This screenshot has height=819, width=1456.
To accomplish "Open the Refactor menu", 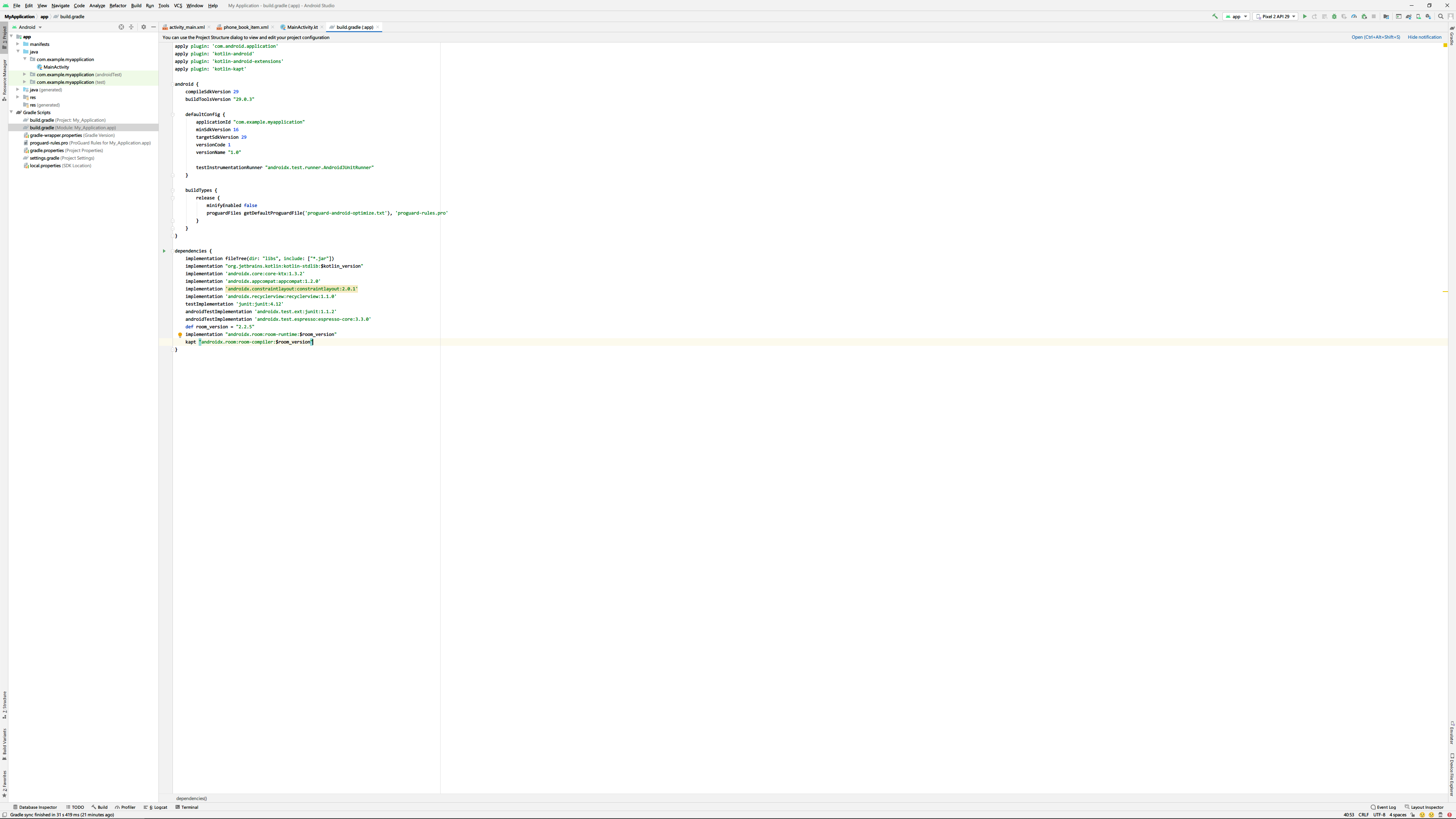I will (118, 6).
